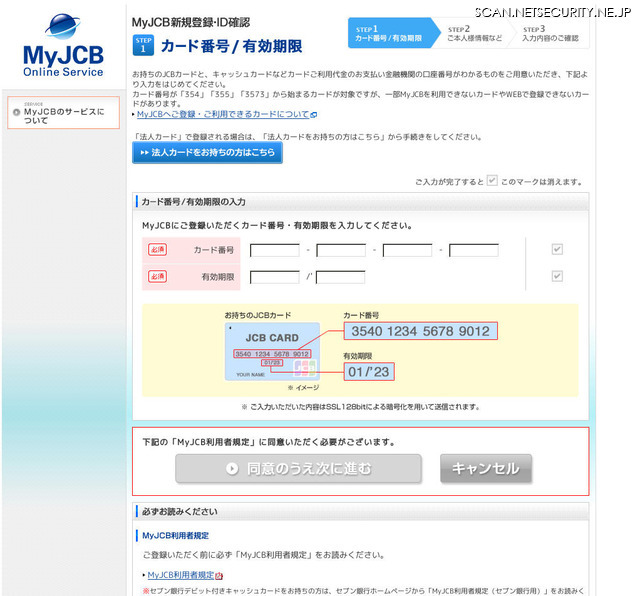This screenshot has height=596, width=640.
Task: Click PDF icon beside MyJCB利用者規定 link
Action: [x=219, y=576]
